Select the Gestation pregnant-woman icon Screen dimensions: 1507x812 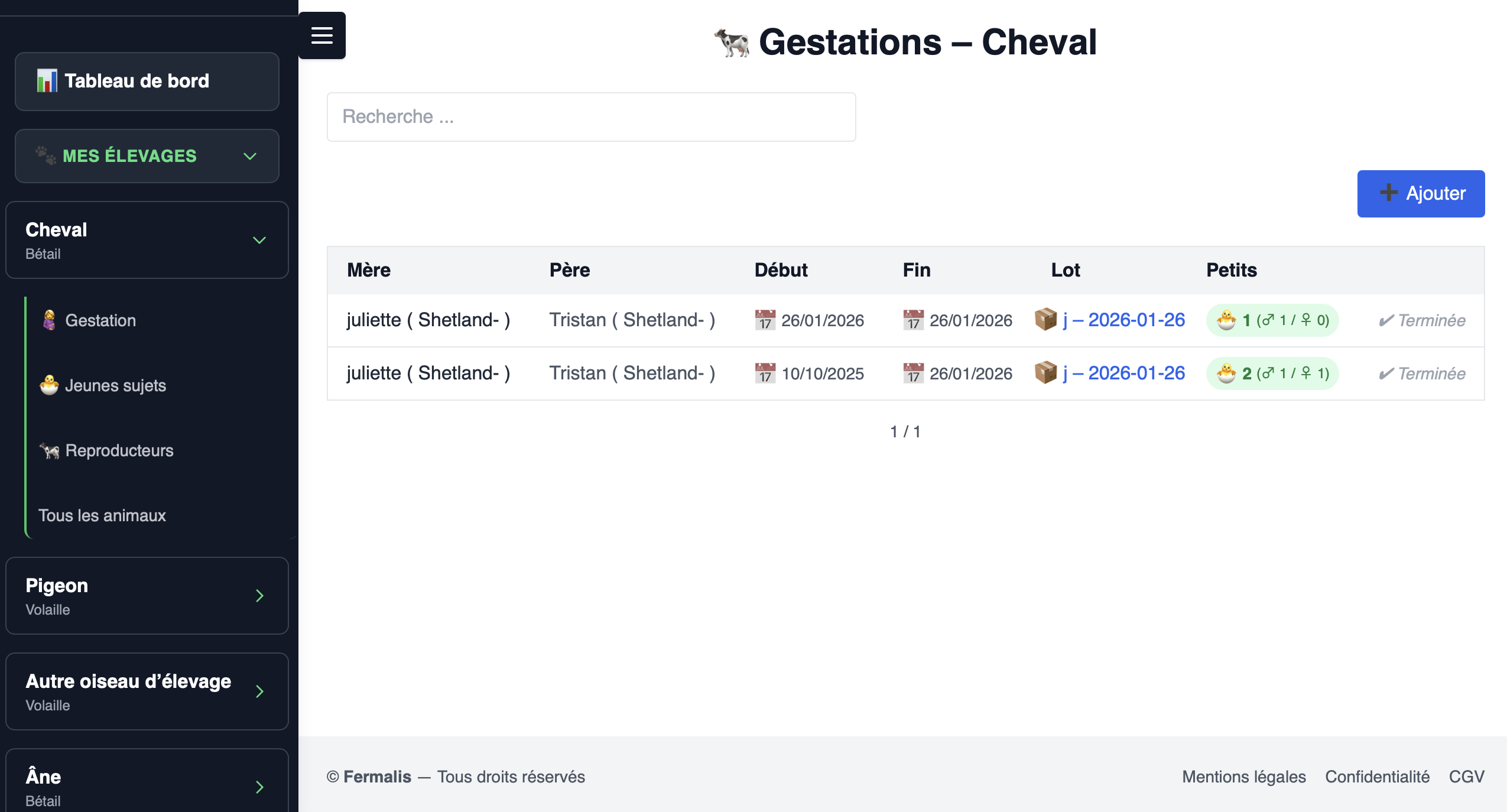pyautogui.click(x=50, y=319)
